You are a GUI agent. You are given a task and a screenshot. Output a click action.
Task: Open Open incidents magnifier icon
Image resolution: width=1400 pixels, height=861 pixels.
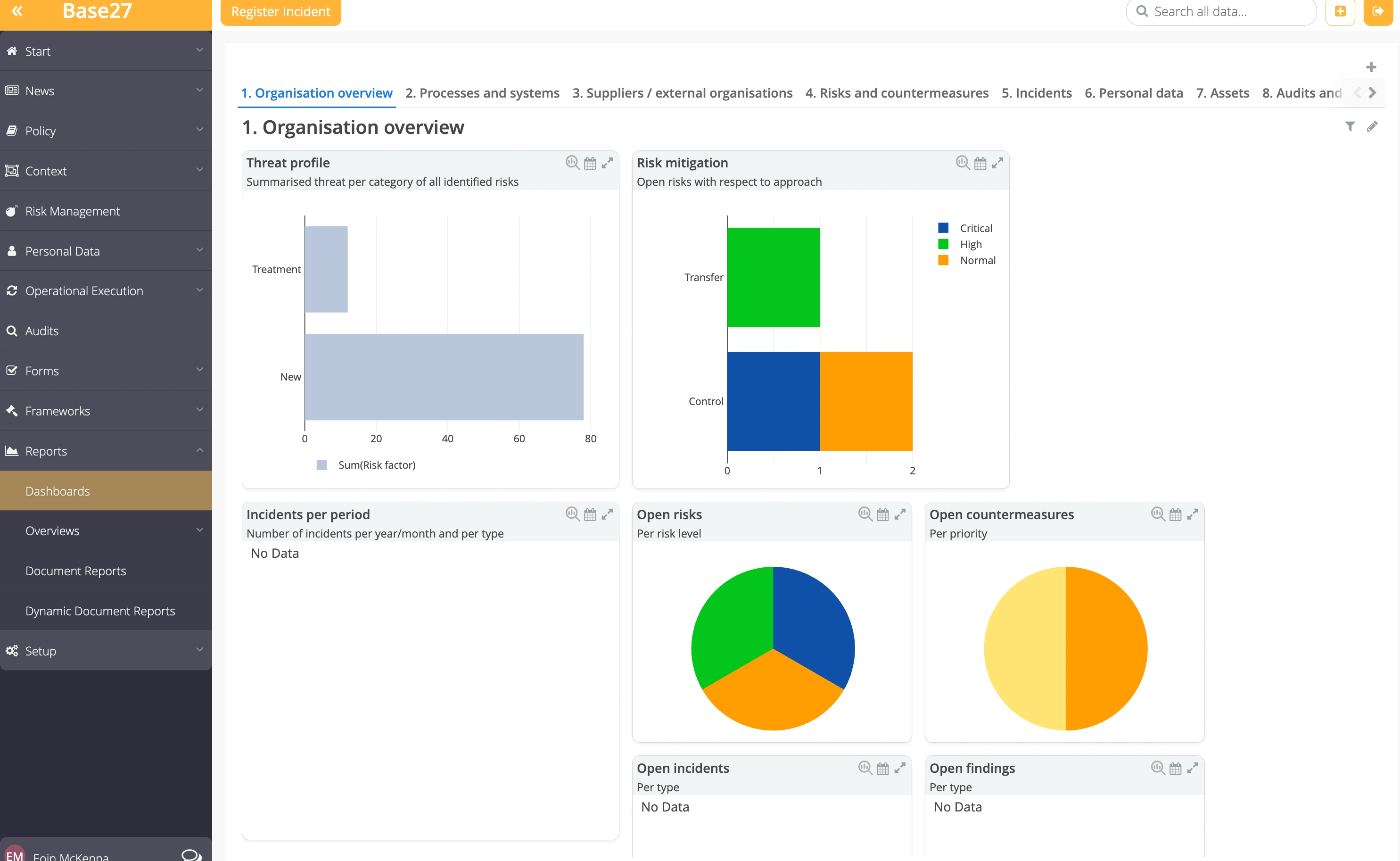(x=865, y=768)
